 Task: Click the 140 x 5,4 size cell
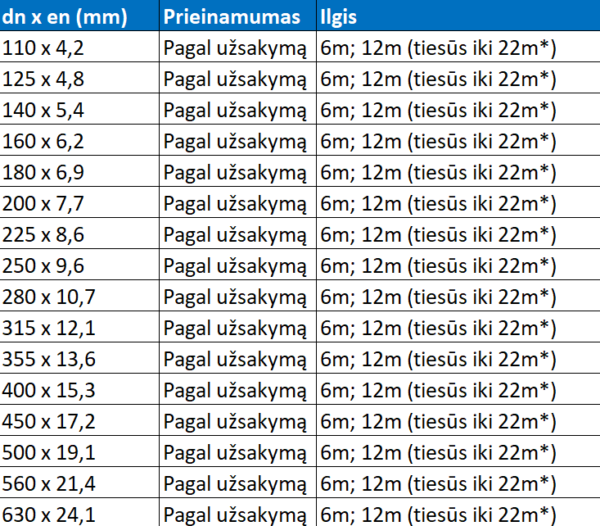tap(79, 109)
